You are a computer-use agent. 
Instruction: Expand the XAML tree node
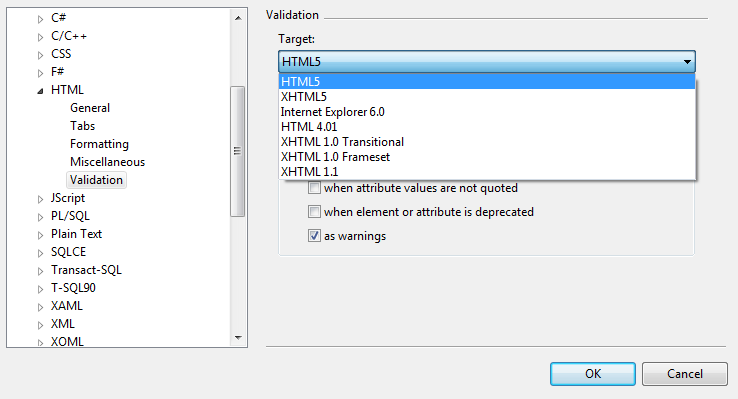pos(40,307)
